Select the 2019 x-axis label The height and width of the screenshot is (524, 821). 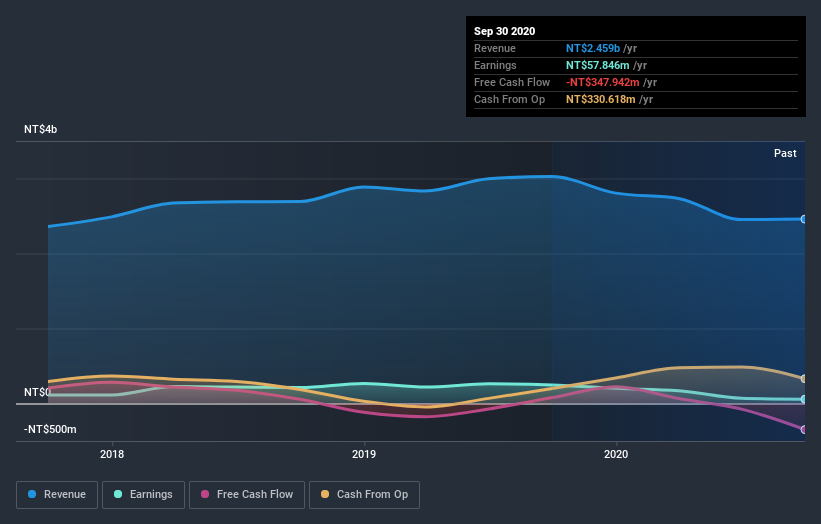(364, 454)
